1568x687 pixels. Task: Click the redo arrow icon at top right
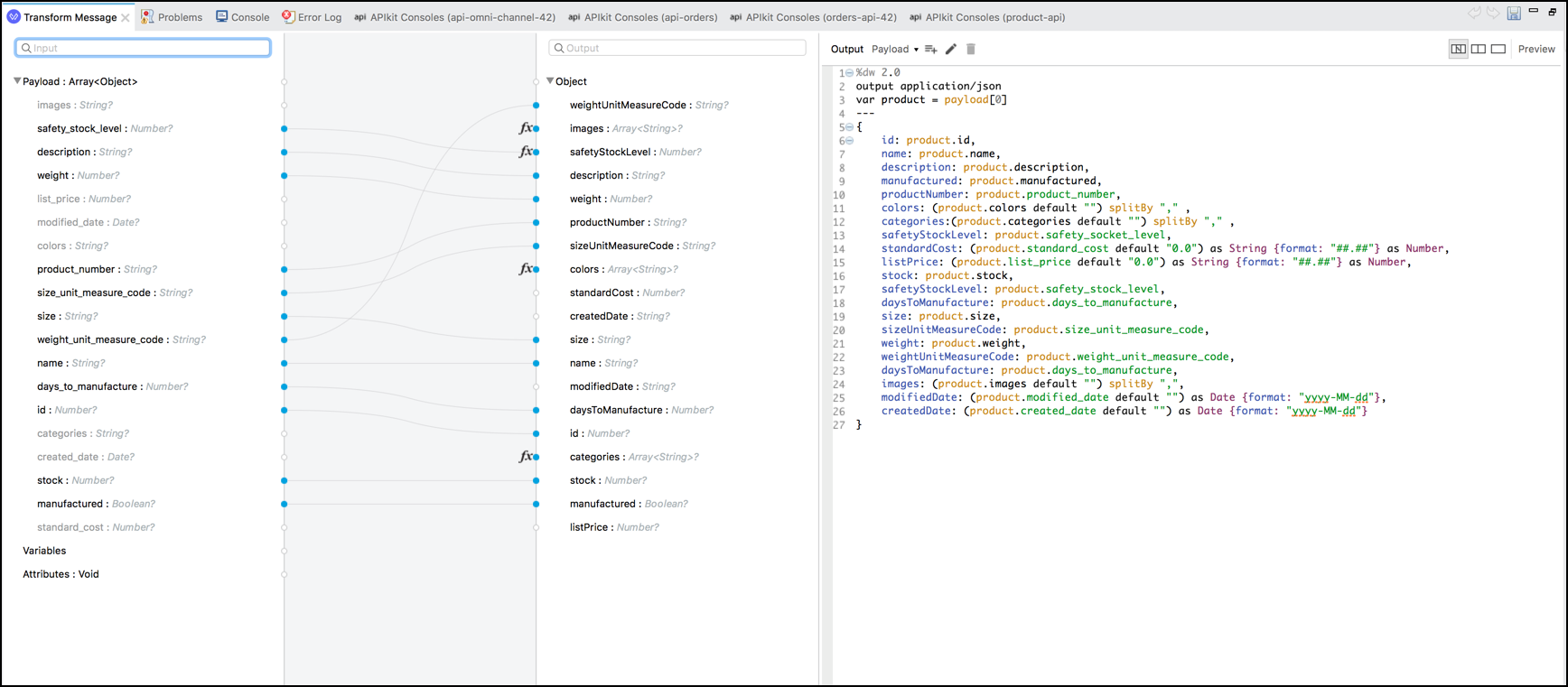click(1493, 14)
